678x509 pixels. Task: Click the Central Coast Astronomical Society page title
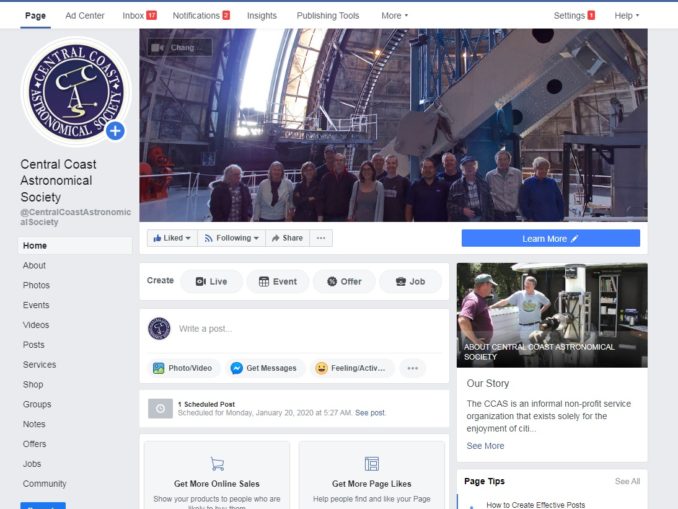[58, 181]
